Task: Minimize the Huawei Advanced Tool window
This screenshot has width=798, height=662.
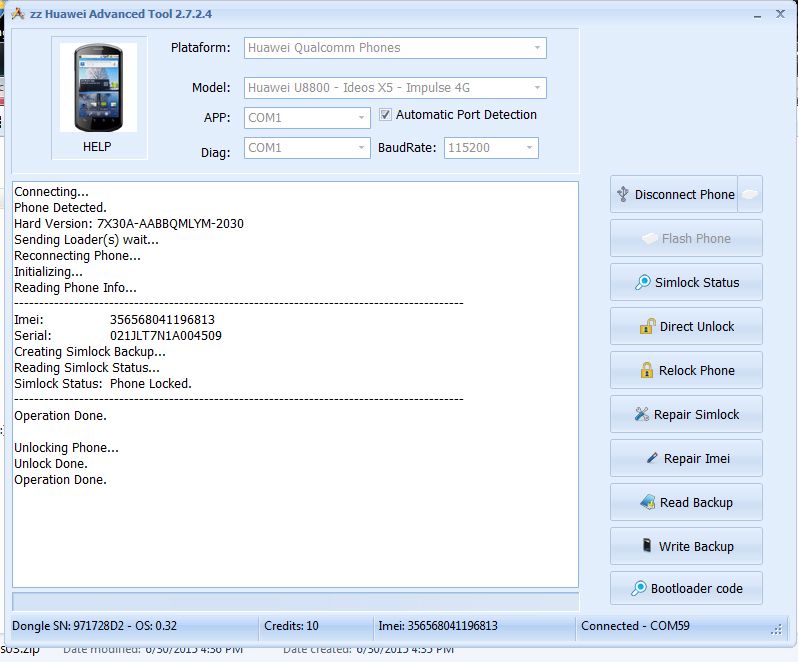Action: (x=757, y=15)
